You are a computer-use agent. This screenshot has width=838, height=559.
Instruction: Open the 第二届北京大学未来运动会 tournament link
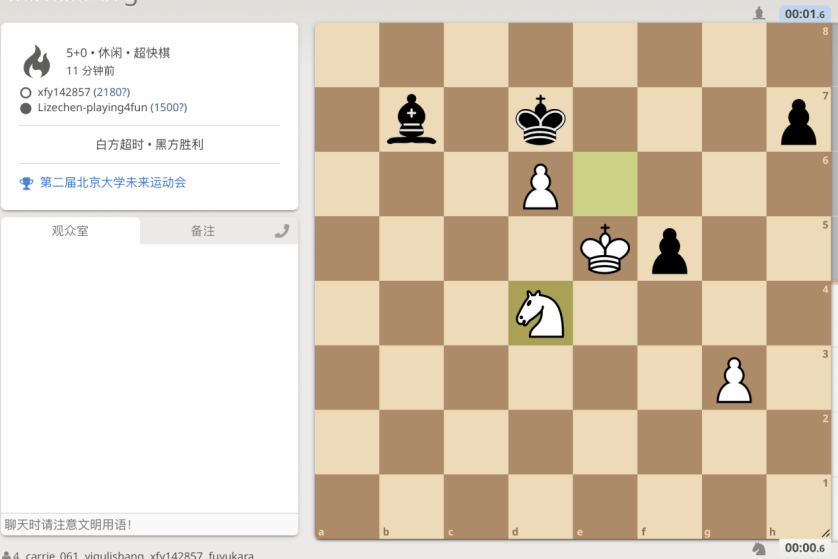click(113, 182)
